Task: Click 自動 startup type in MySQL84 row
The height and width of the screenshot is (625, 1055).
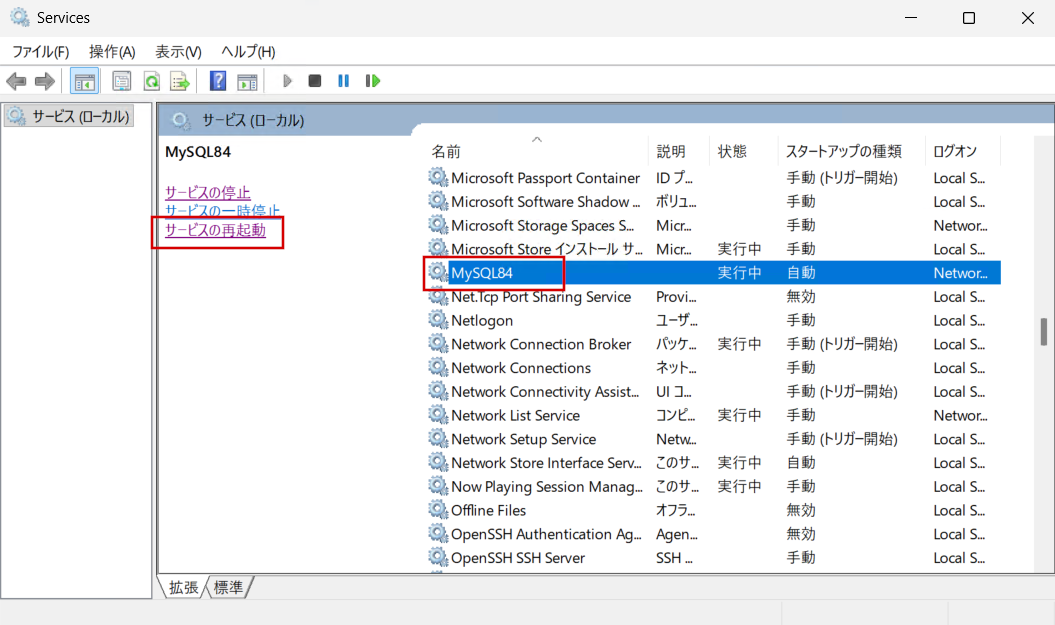Action: pos(801,272)
